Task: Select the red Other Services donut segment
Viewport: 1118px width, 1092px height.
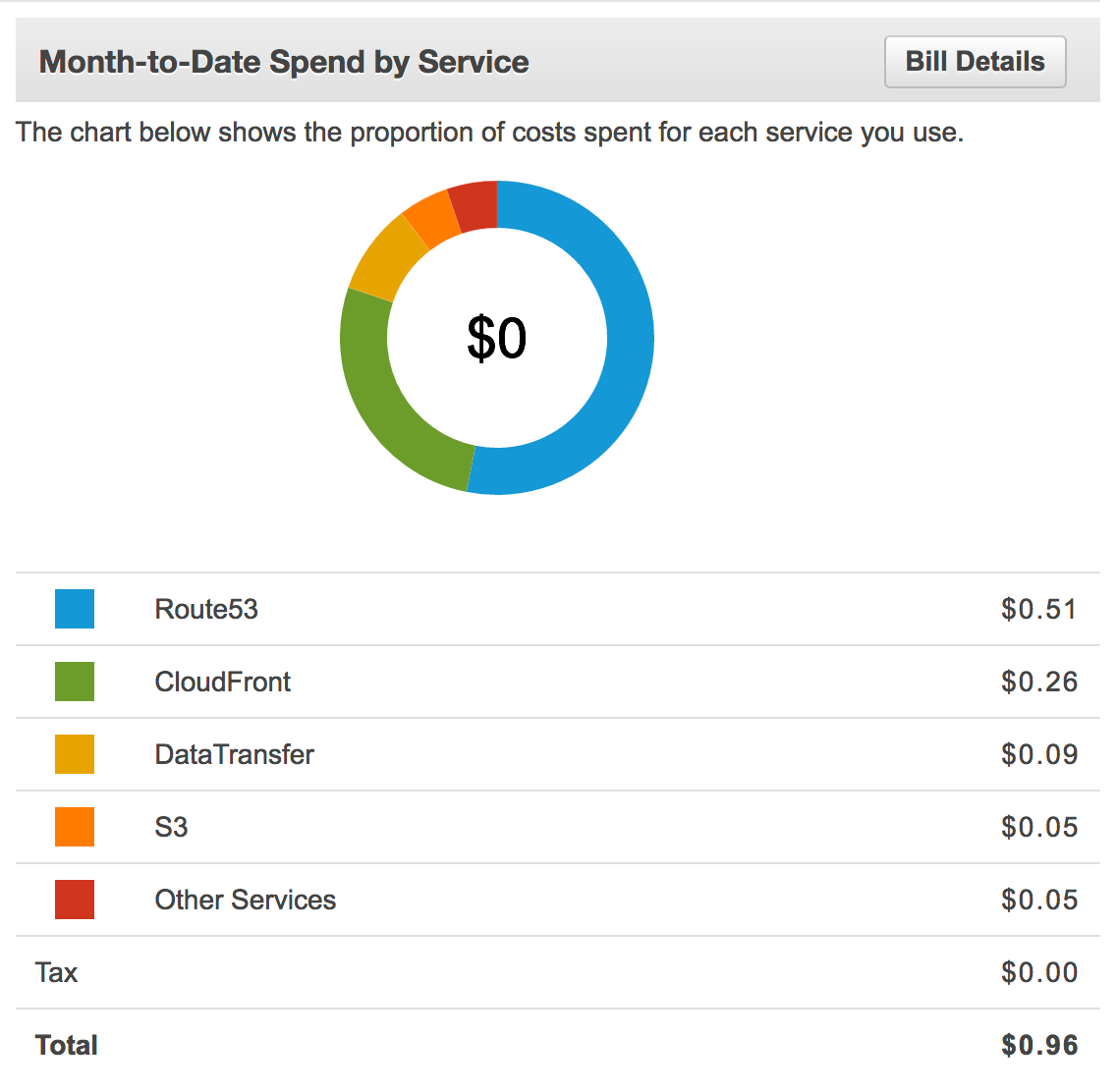Action: coord(475,206)
